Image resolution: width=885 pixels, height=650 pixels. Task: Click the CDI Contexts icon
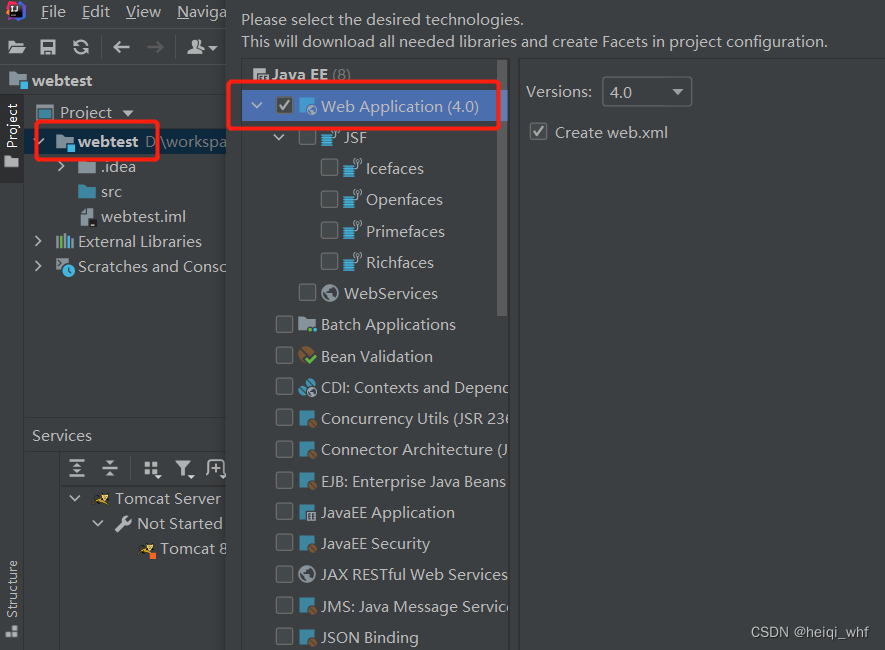308,387
